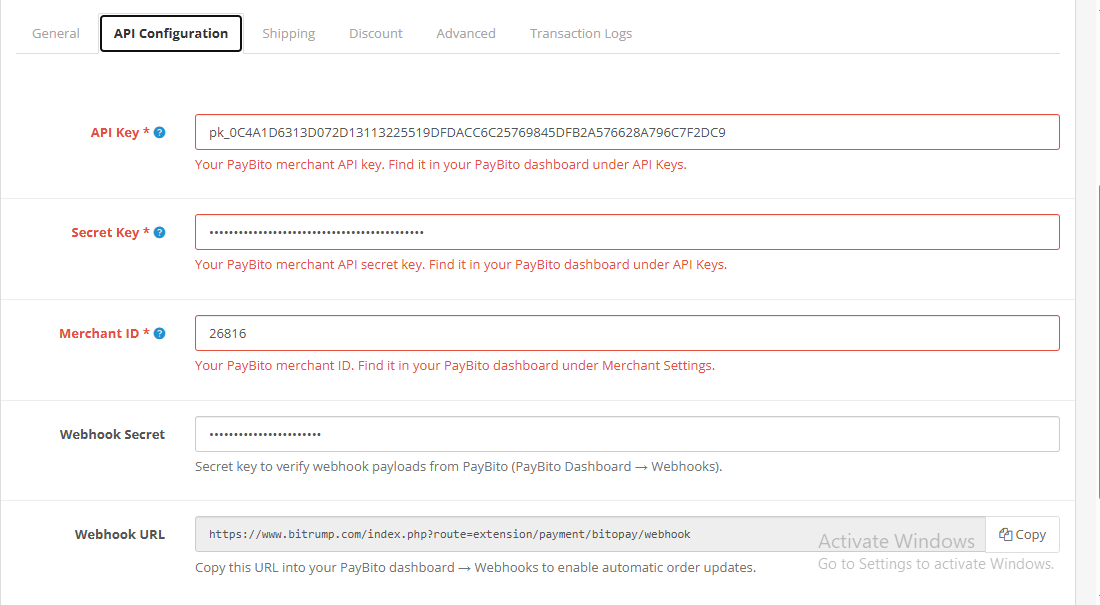The height and width of the screenshot is (605, 1100).
Task: Click into the Webhook Secret field
Action: point(627,434)
